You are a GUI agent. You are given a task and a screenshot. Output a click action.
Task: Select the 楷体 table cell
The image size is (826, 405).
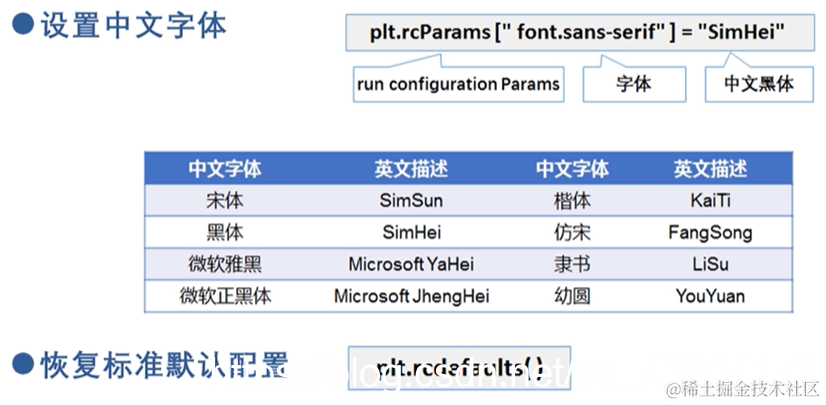573,200
